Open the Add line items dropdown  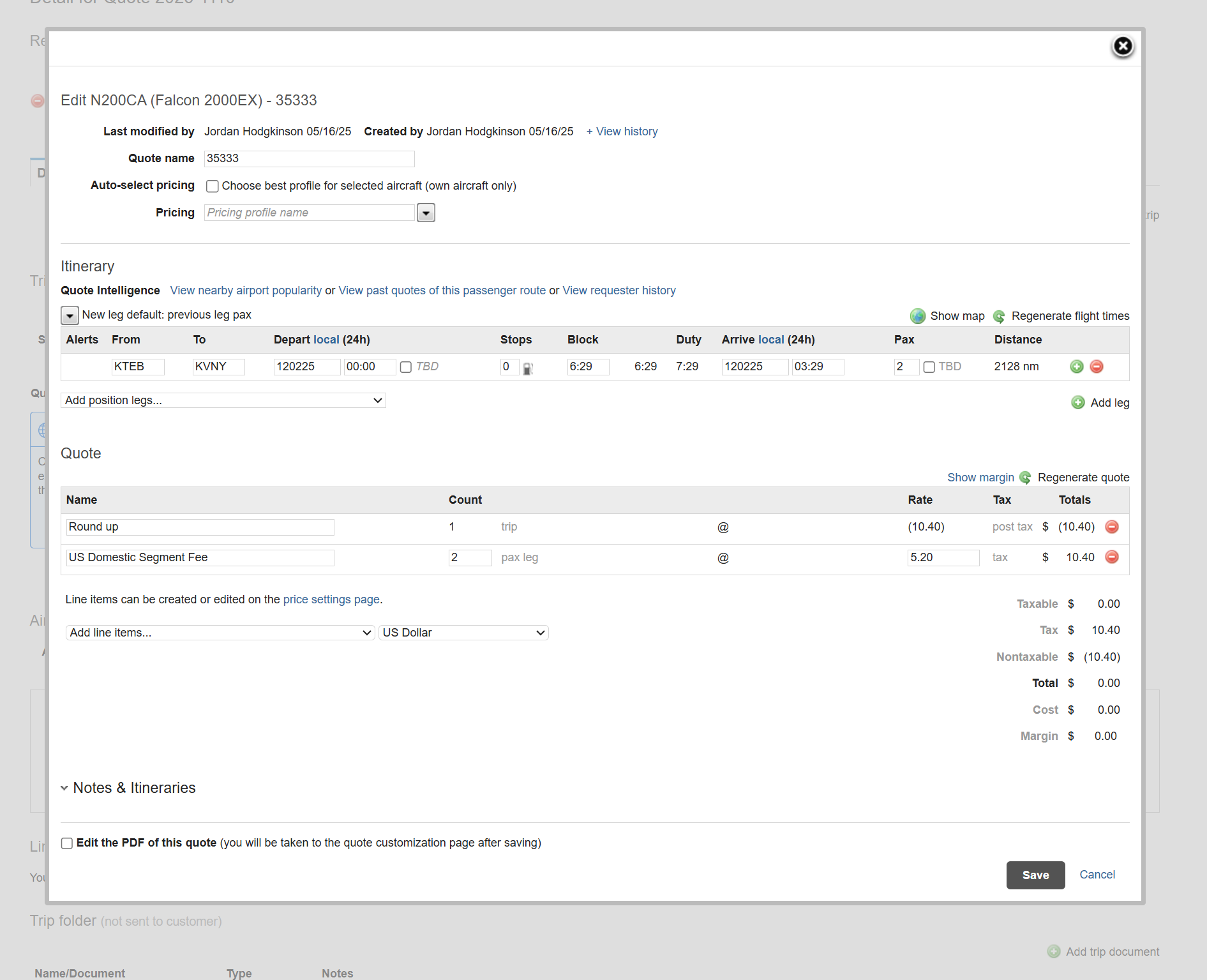[220, 633]
